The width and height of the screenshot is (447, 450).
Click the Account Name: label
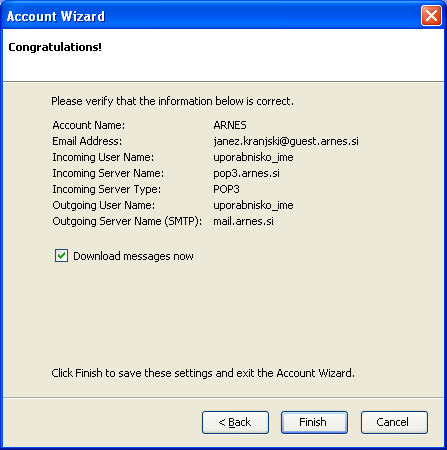tap(89, 125)
